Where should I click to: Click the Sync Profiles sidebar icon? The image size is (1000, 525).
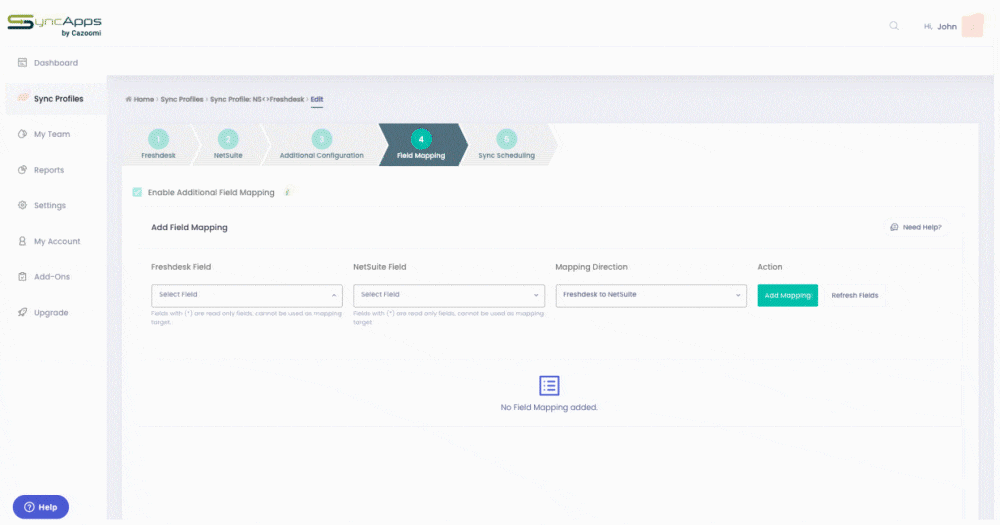coord(23,98)
